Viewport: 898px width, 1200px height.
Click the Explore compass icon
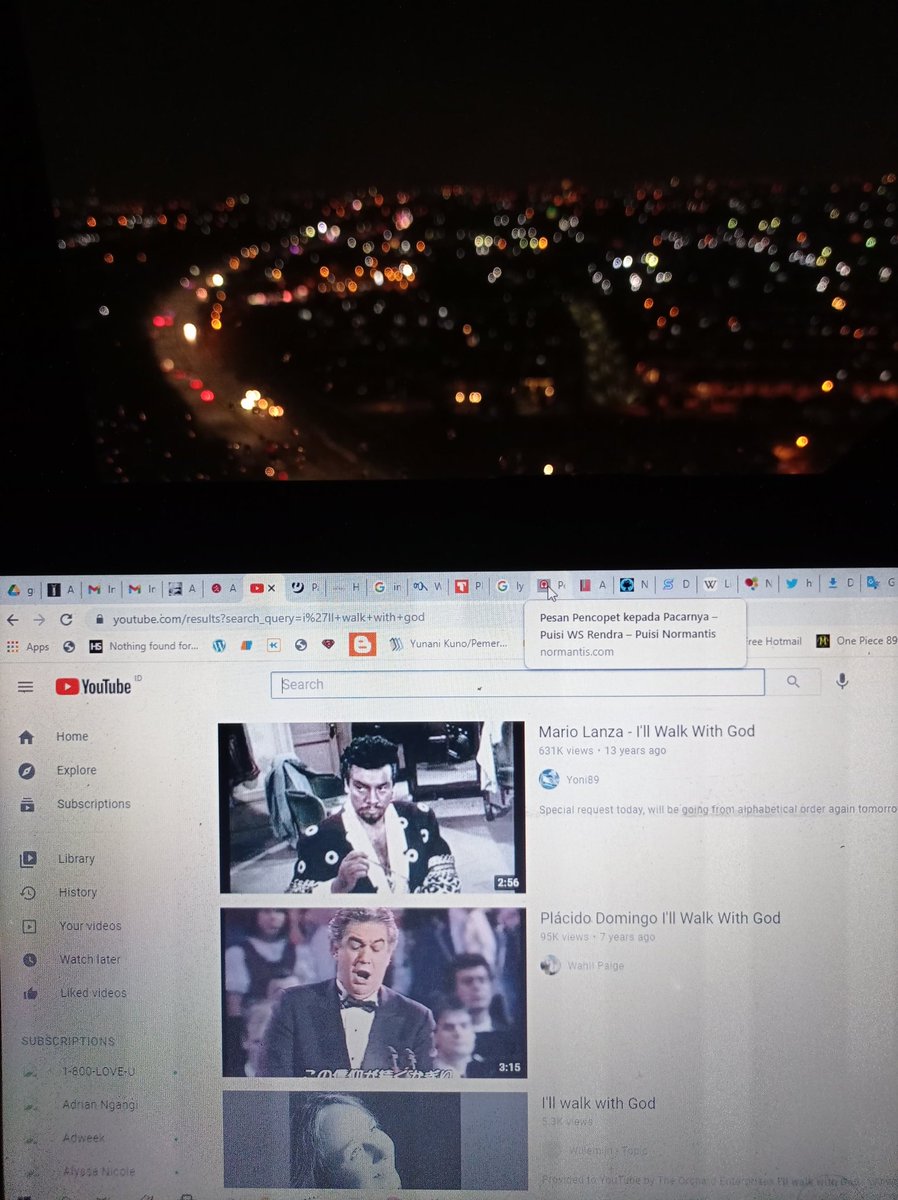tap(27, 771)
